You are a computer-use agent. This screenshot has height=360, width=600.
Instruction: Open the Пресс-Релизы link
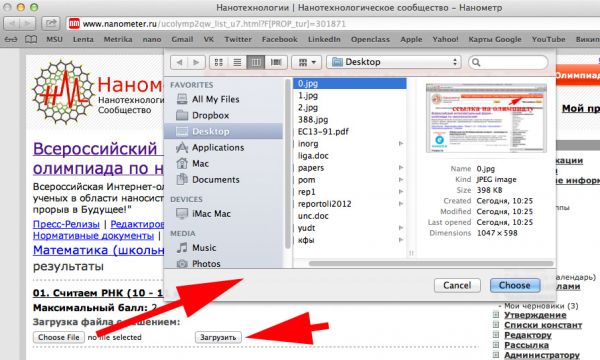(x=66, y=224)
